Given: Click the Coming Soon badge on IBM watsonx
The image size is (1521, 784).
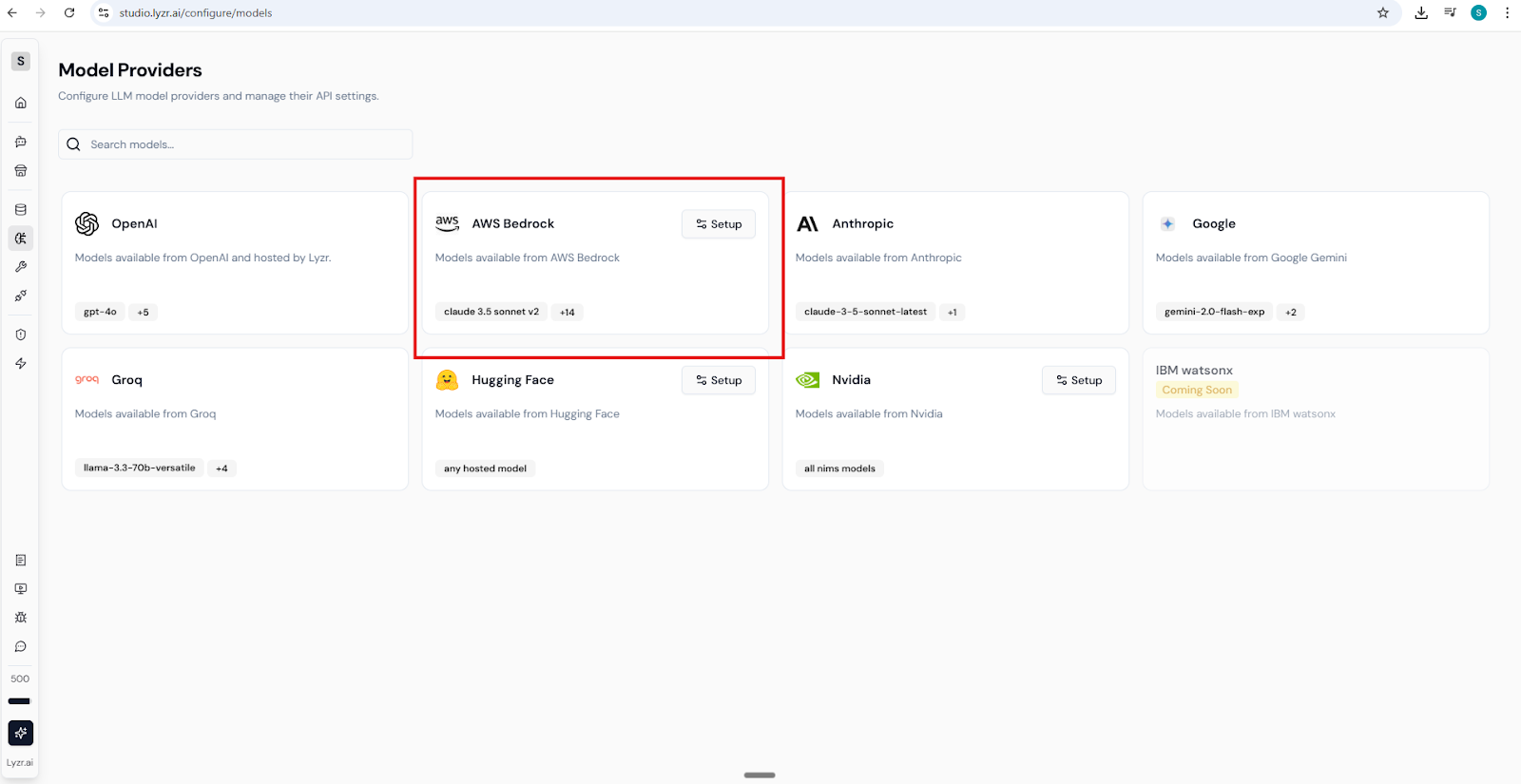Looking at the screenshot, I should [1197, 390].
